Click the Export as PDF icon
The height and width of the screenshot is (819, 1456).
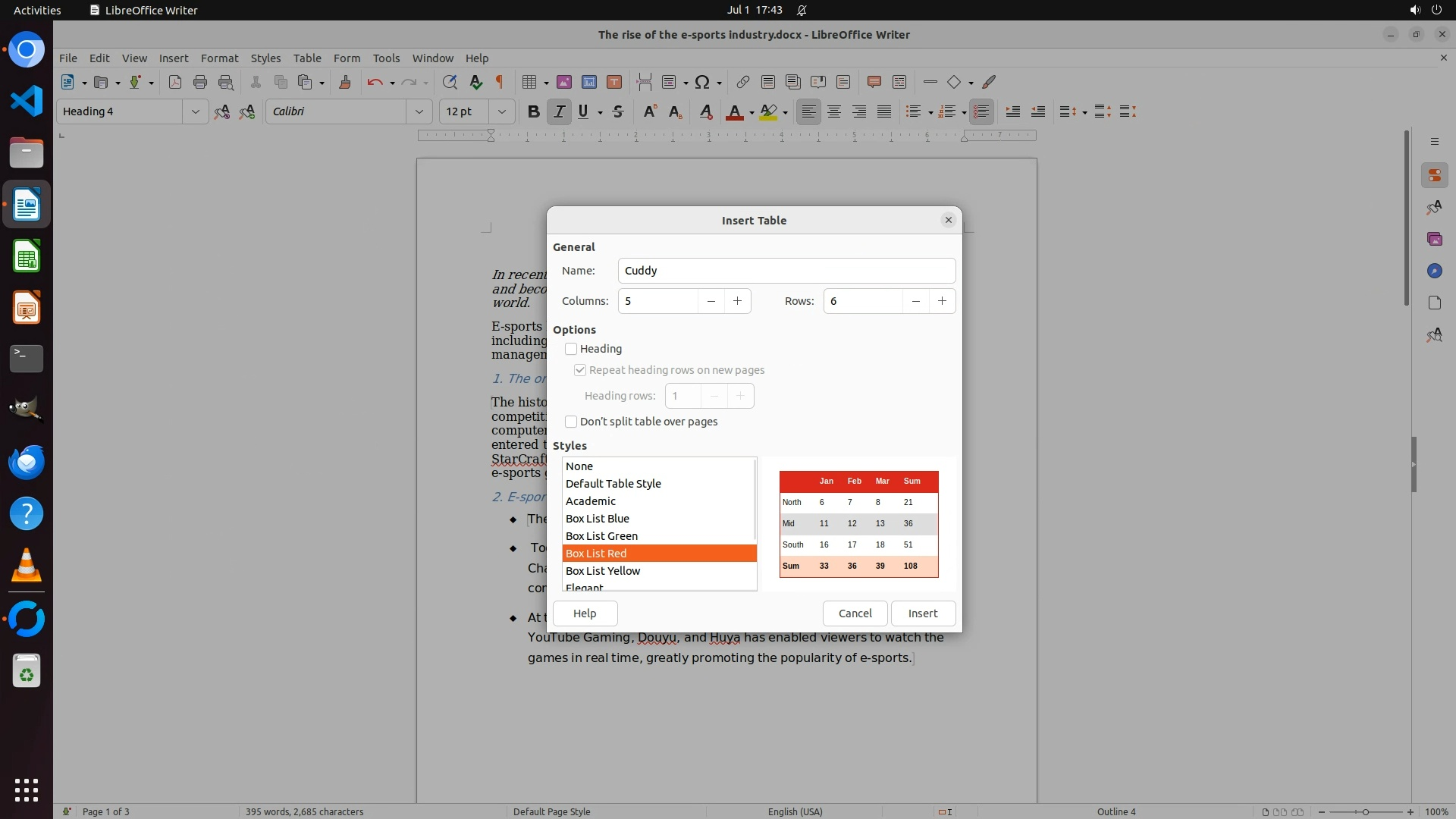click(x=175, y=82)
